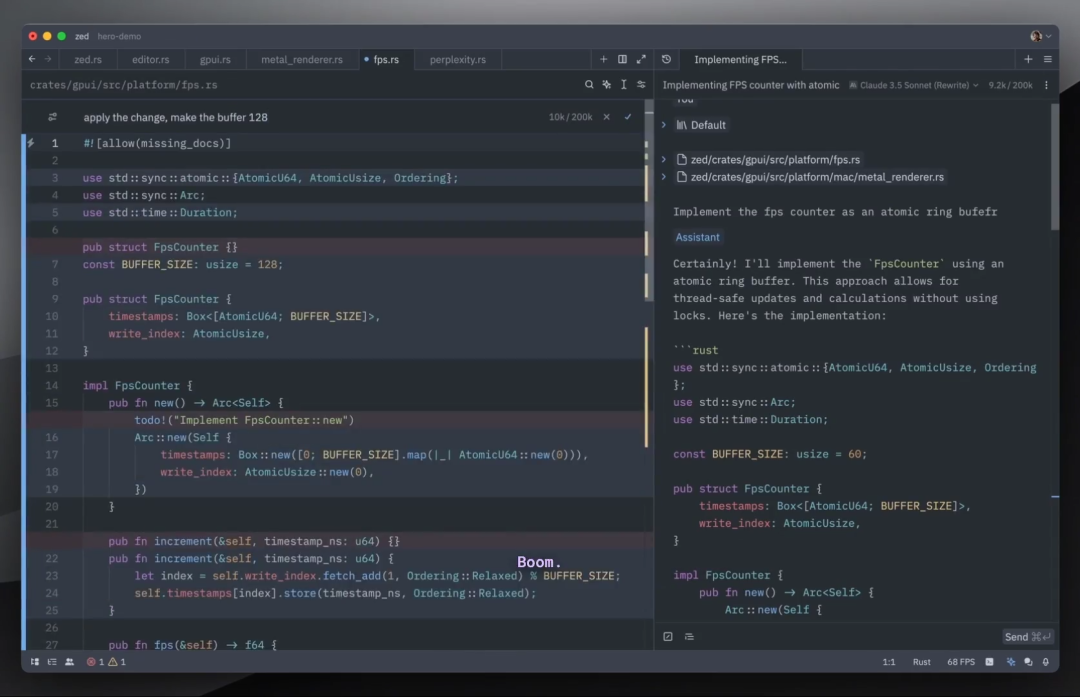Toggle the outline panel in status bar
Image resolution: width=1080 pixels, height=697 pixels.
pos(52,661)
